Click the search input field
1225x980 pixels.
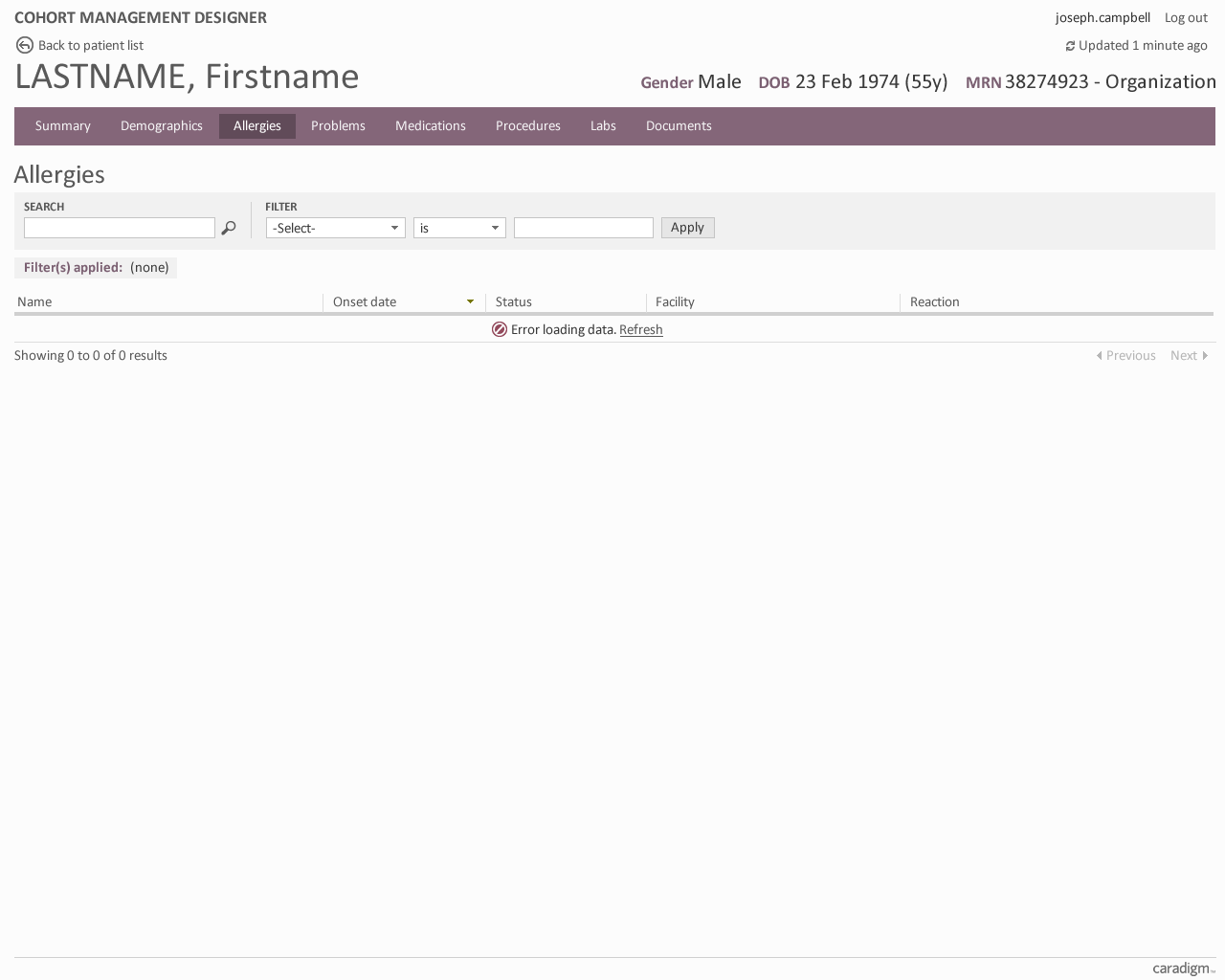[119, 228]
